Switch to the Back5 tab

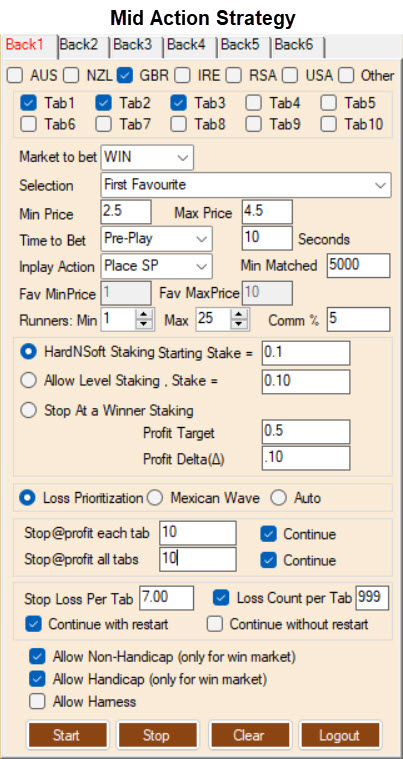(x=240, y=45)
